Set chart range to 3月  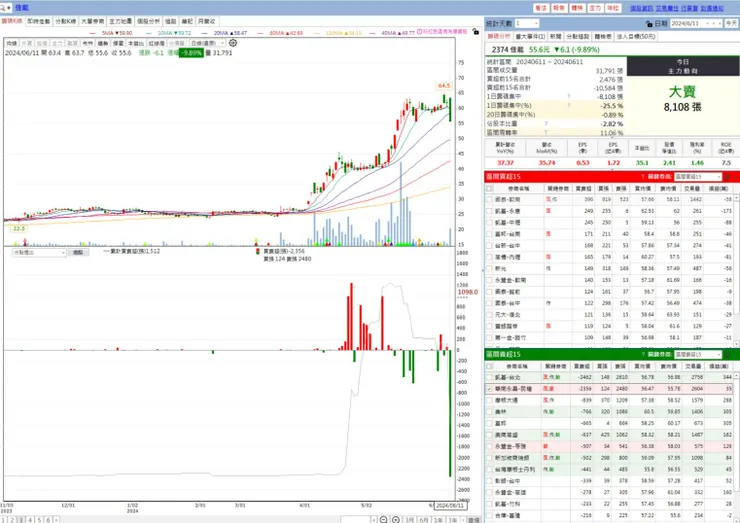coord(410,520)
